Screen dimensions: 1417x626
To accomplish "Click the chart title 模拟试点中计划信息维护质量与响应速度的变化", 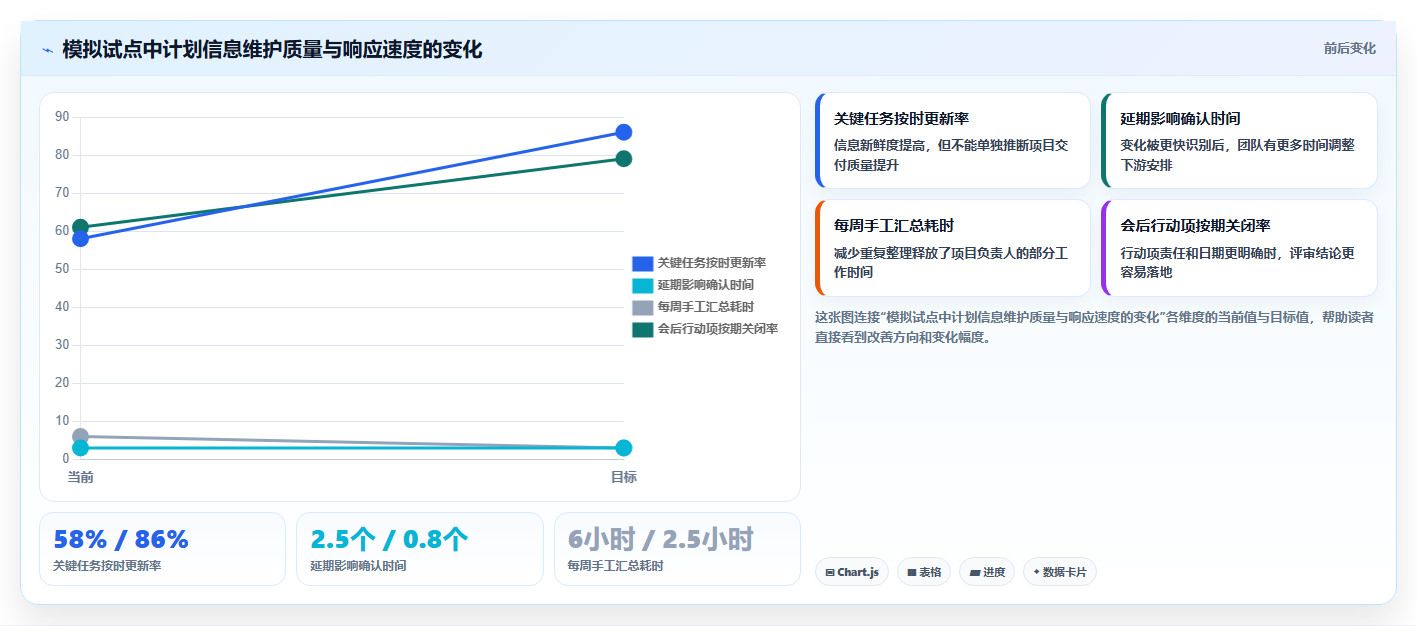I will pyautogui.click(x=272, y=50).
